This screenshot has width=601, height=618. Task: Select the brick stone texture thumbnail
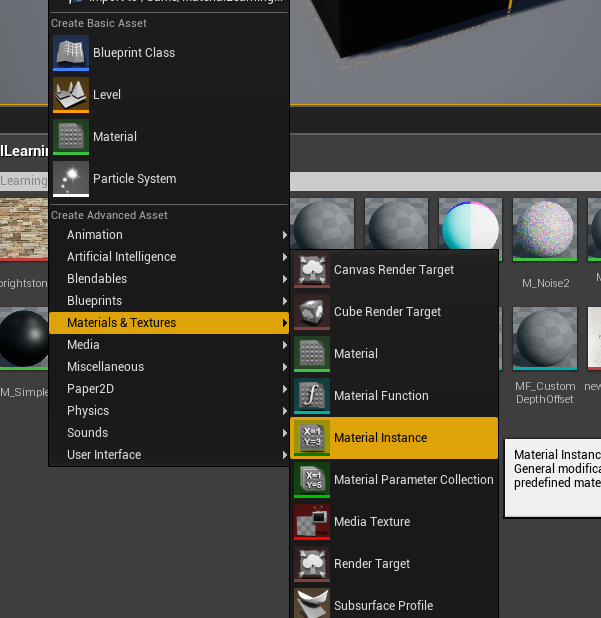point(24,229)
